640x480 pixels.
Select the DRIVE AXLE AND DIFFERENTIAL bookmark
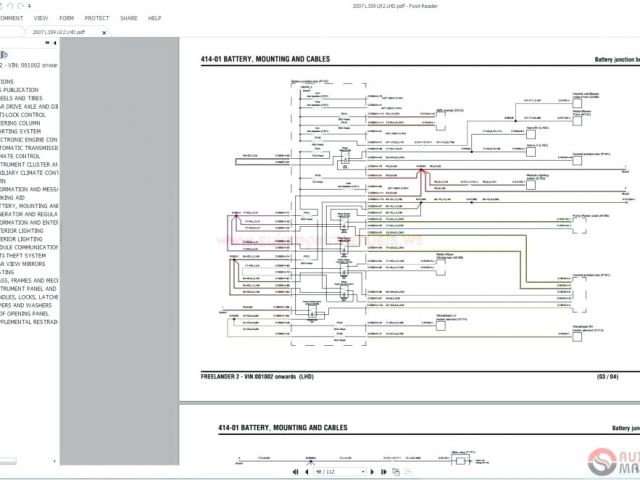point(30,106)
